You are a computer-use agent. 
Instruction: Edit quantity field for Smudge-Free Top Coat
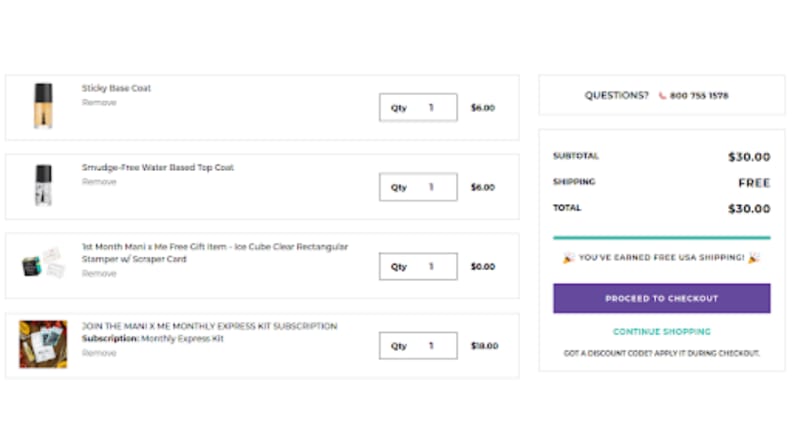click(418, 187)
